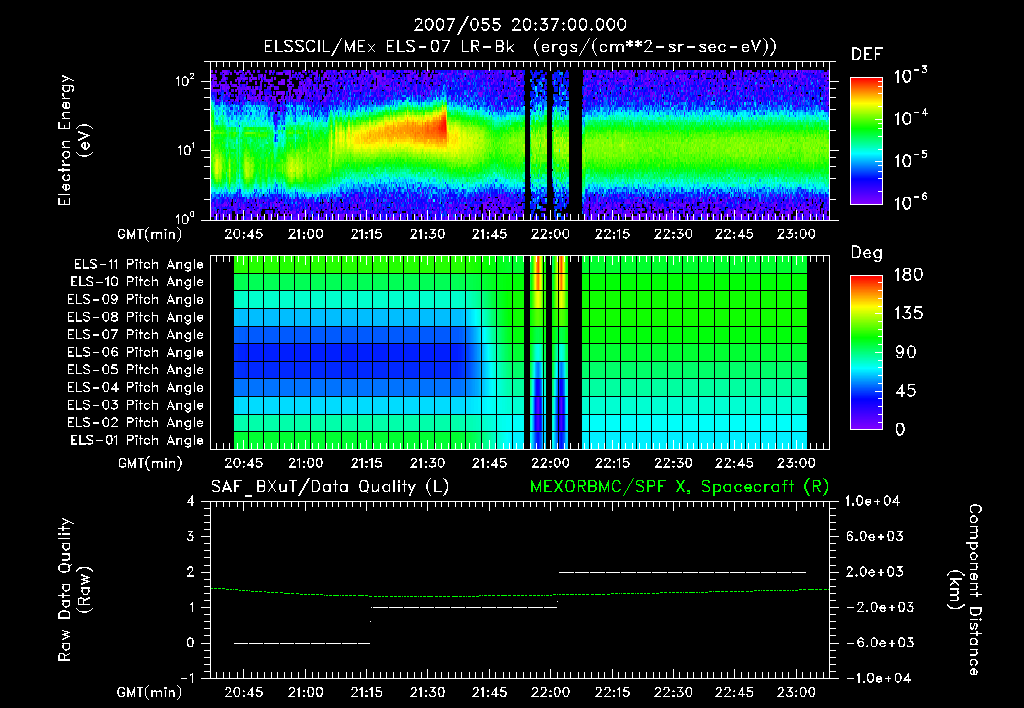Select the green MEXORBMC/SPF X, Spacecraft (R) legend
The width and height of the screenshot is (1024, 708).
679,487
